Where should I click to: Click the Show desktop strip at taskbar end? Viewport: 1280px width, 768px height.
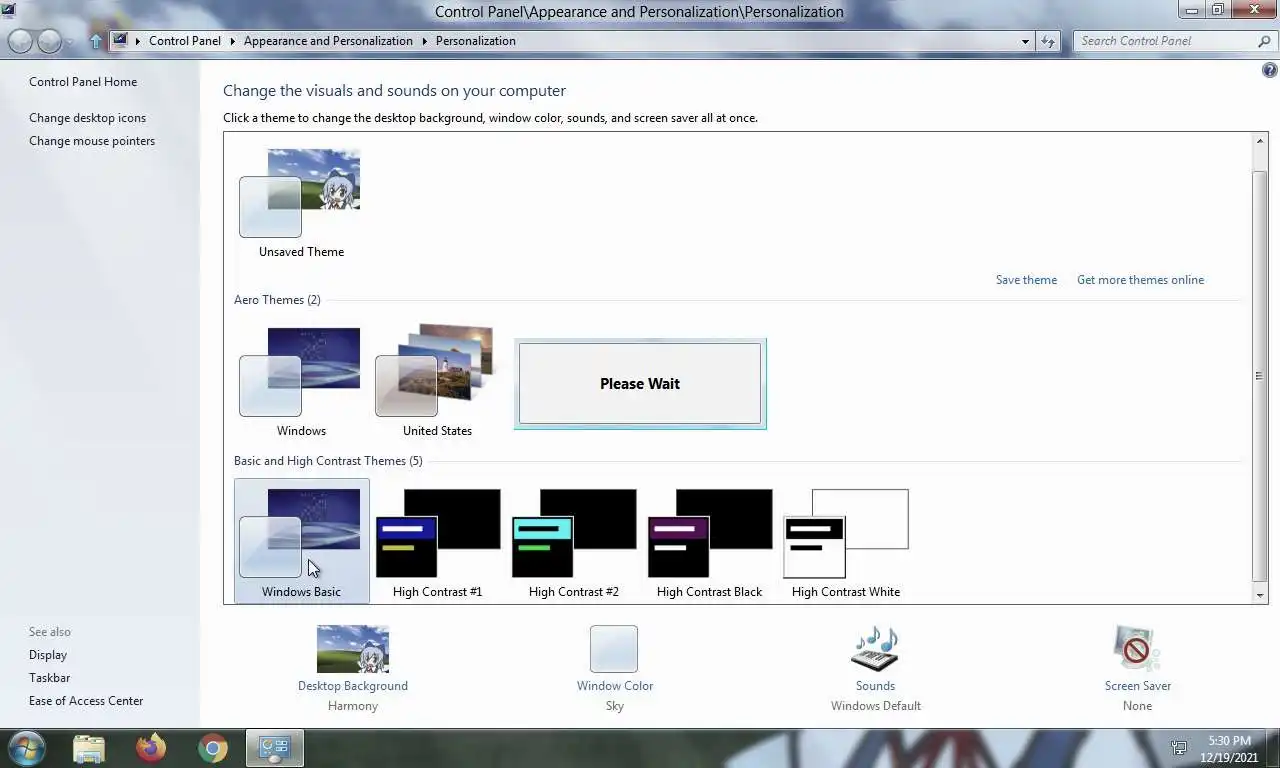pos(1273,748)
